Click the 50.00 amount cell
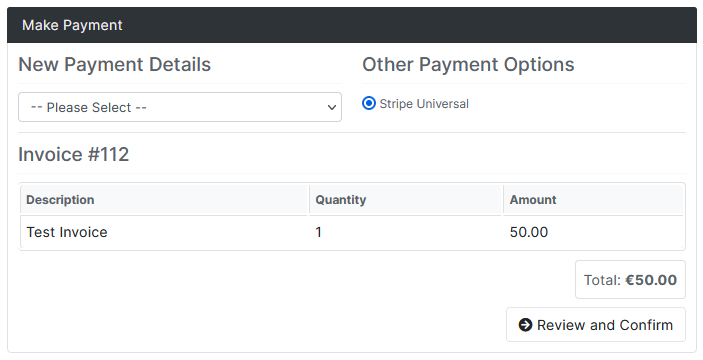 [x=594, y=232]
